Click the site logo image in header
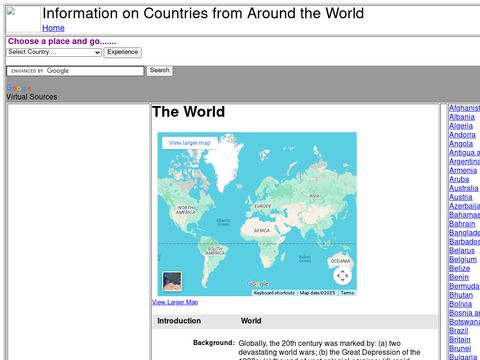Viewport: 480px width, 360px height. (x=23, y=19)
